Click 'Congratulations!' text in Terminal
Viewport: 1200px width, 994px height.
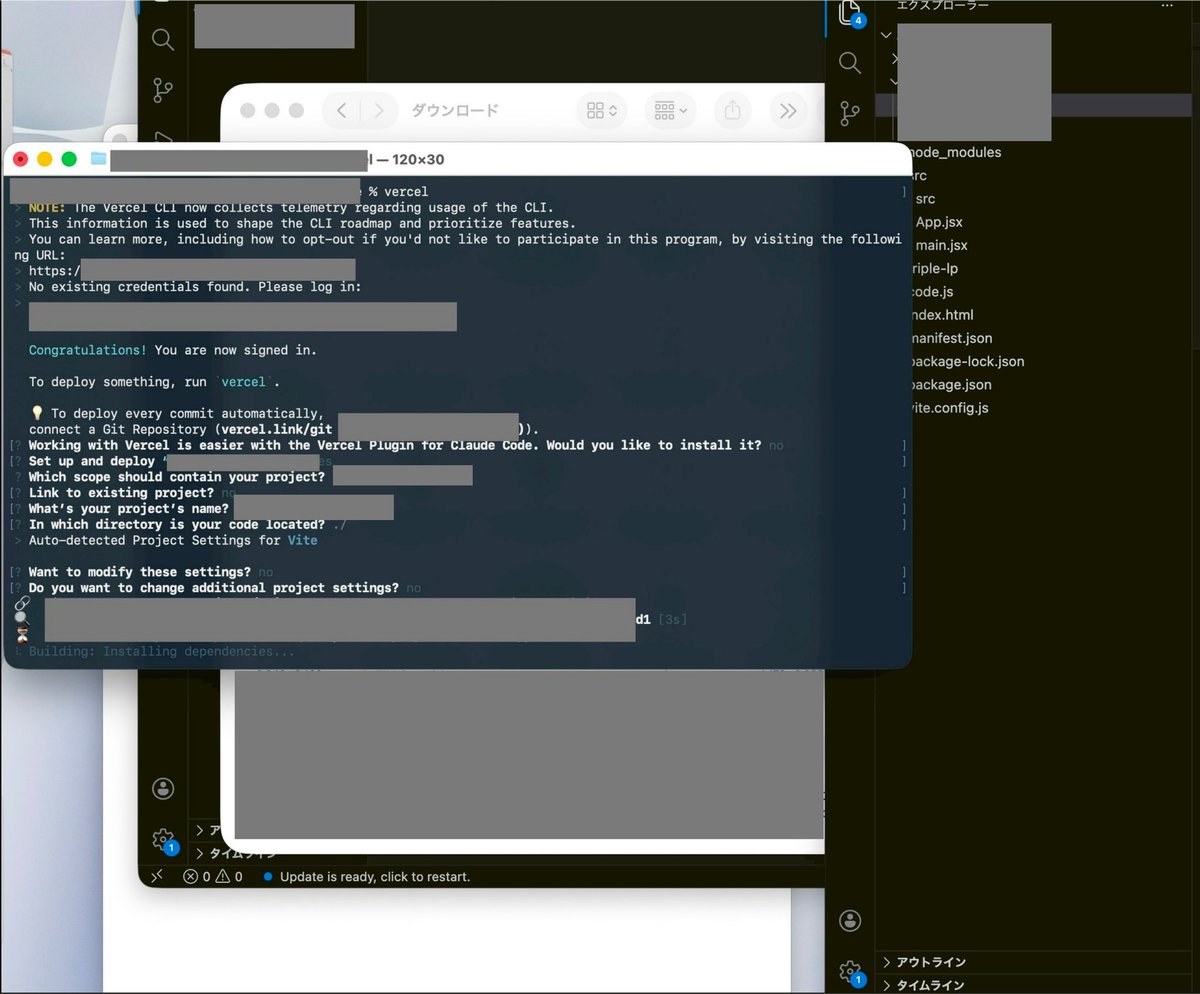click(x=88, y=350)
